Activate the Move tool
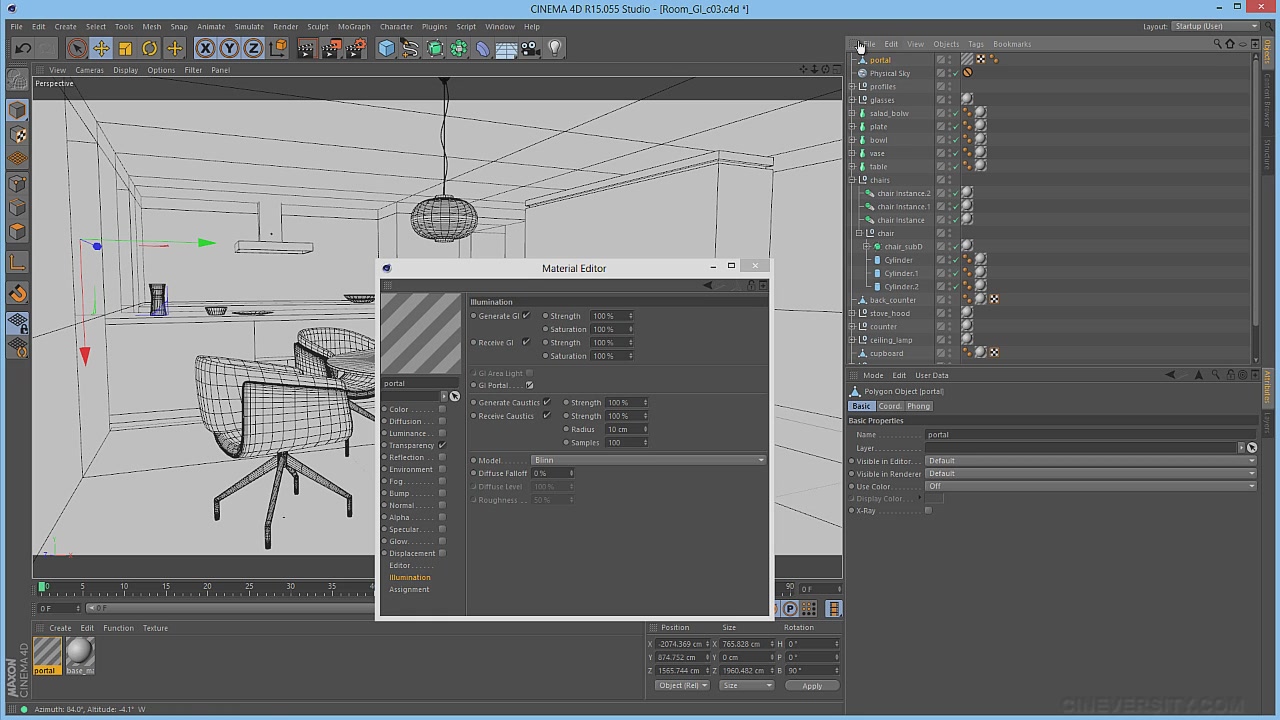The width and height of the screenshot is (1280, 720). point(101,48)
